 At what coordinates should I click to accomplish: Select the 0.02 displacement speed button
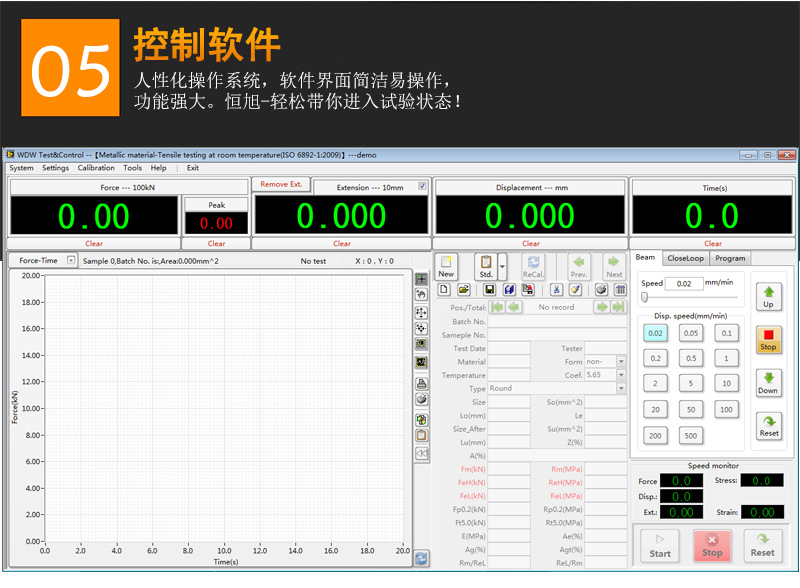[655, 333]
